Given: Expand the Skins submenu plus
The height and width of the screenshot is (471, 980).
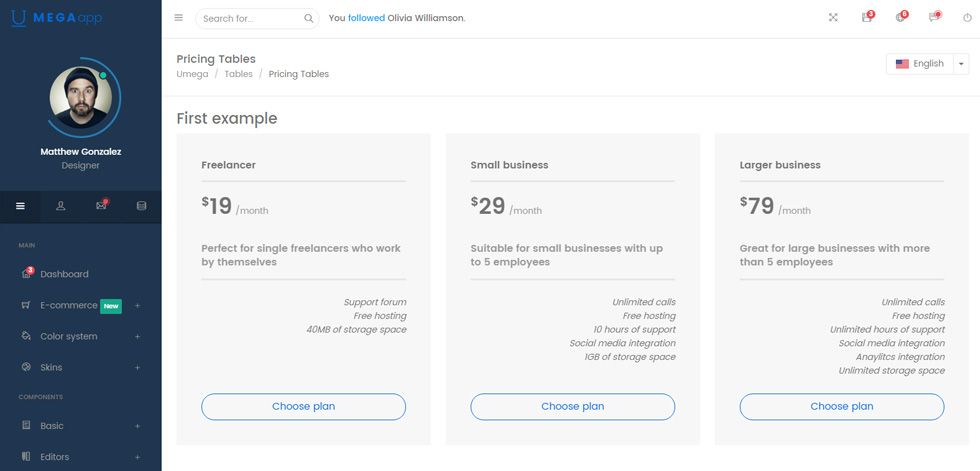Looking at the screenshot, I should point(138,367).
